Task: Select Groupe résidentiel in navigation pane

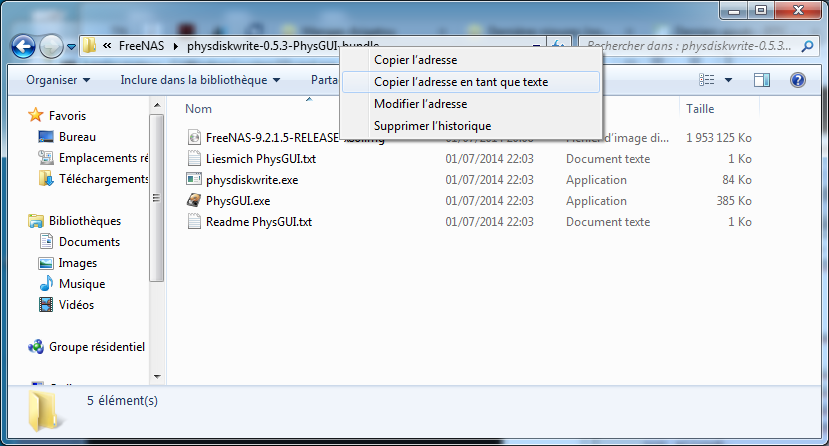Action: coord(96,347)
